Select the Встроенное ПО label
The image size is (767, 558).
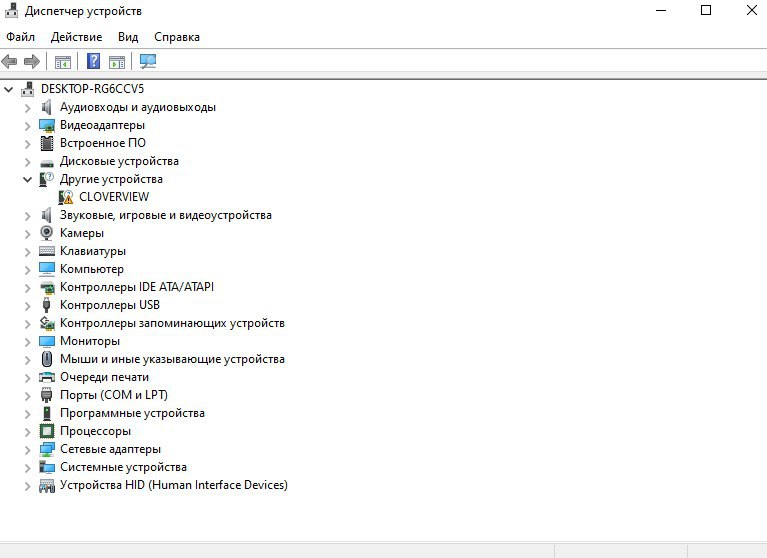[103, 143]
